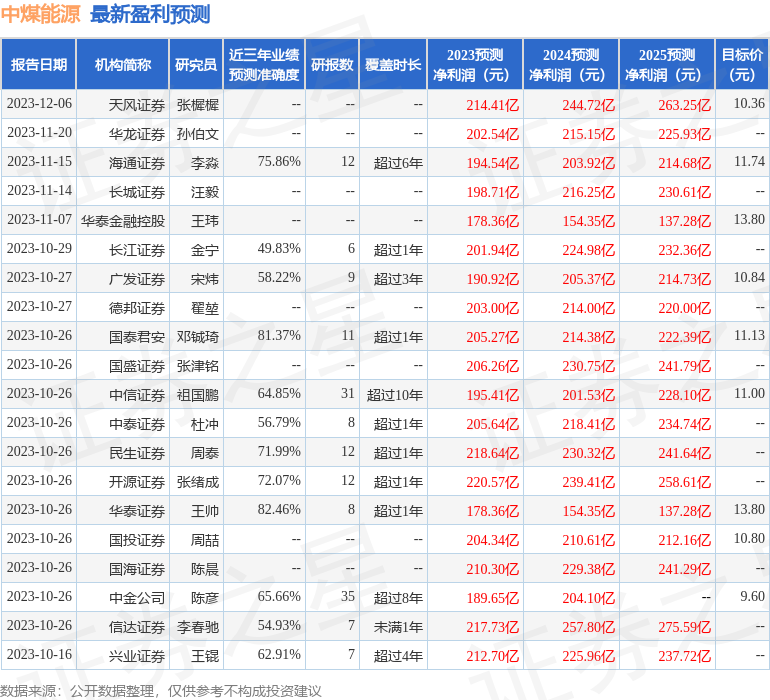
Task: Click the 198.71亿 profit value
Action: (x=493, y=192)
